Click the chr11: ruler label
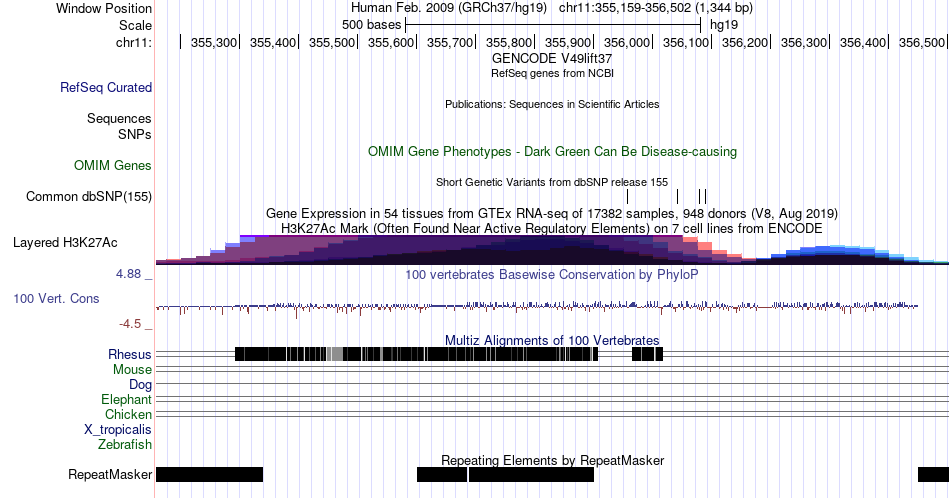The width and height of the screenshot is (950, 498). tap(134, 42)
